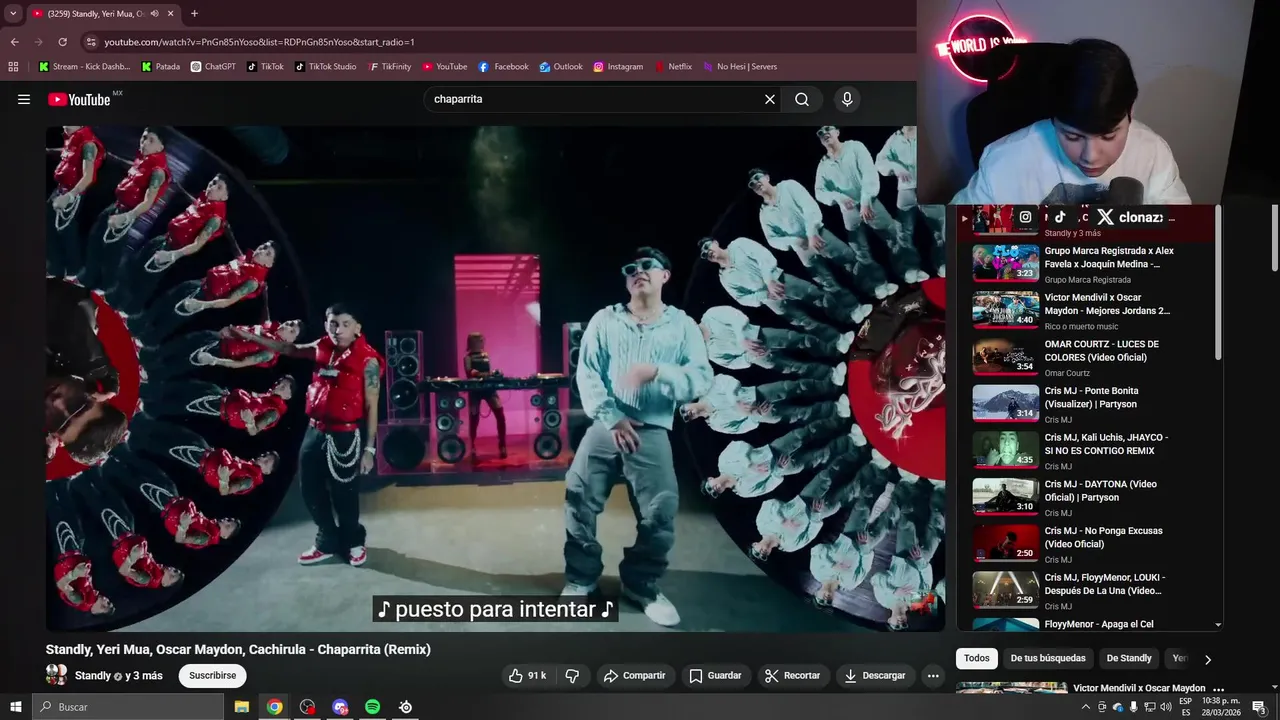The height and width of the screenshot is (720, 1280).
Task: Select the 'Todos' filter chip
Action: tap(977, 658)
